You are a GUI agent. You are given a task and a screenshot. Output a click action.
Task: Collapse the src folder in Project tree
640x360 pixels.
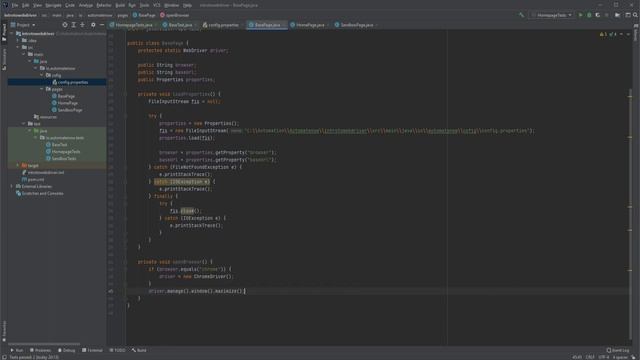click(x=18, y=47)
